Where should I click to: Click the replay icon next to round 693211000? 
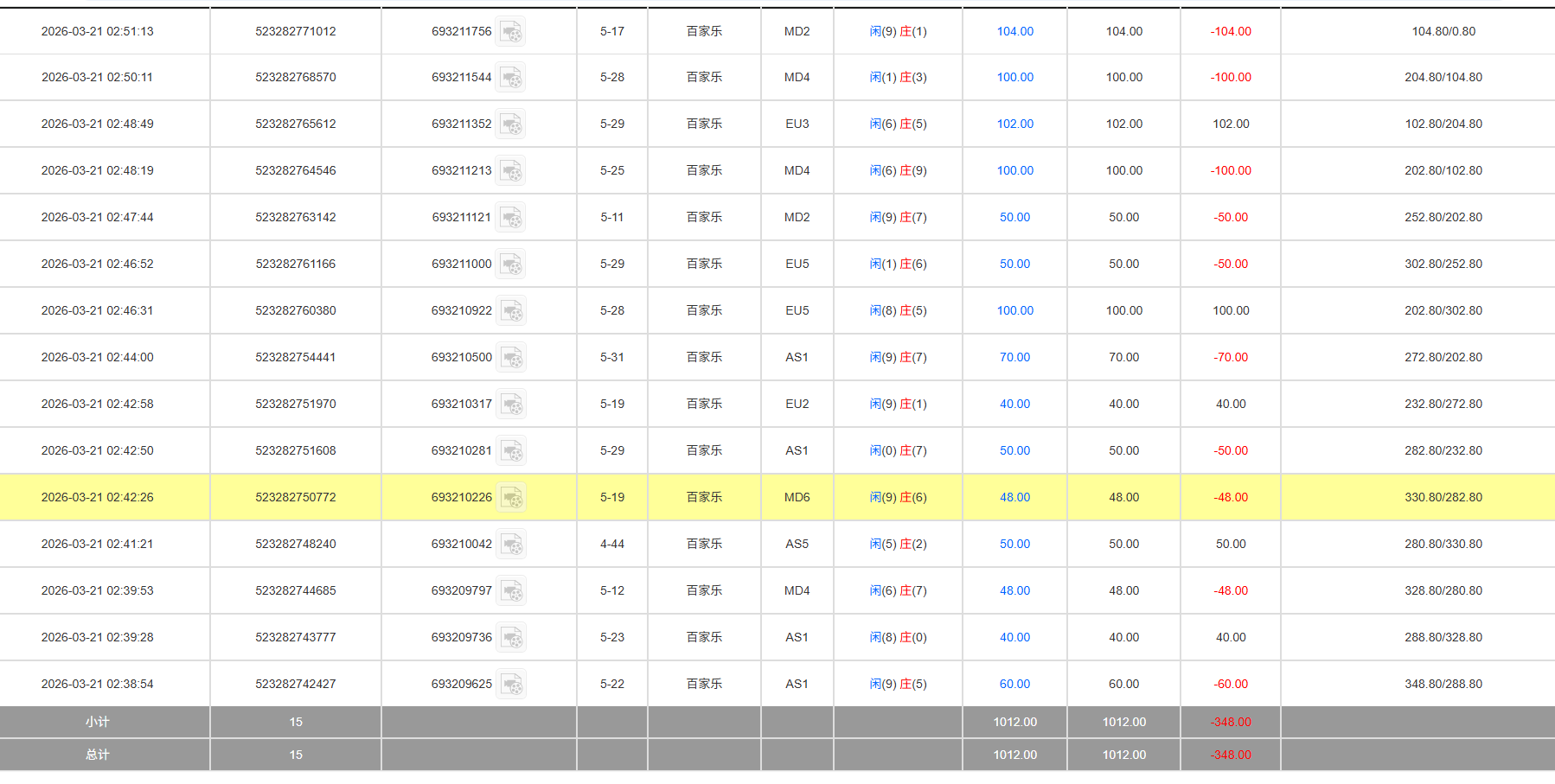[511, 265]
